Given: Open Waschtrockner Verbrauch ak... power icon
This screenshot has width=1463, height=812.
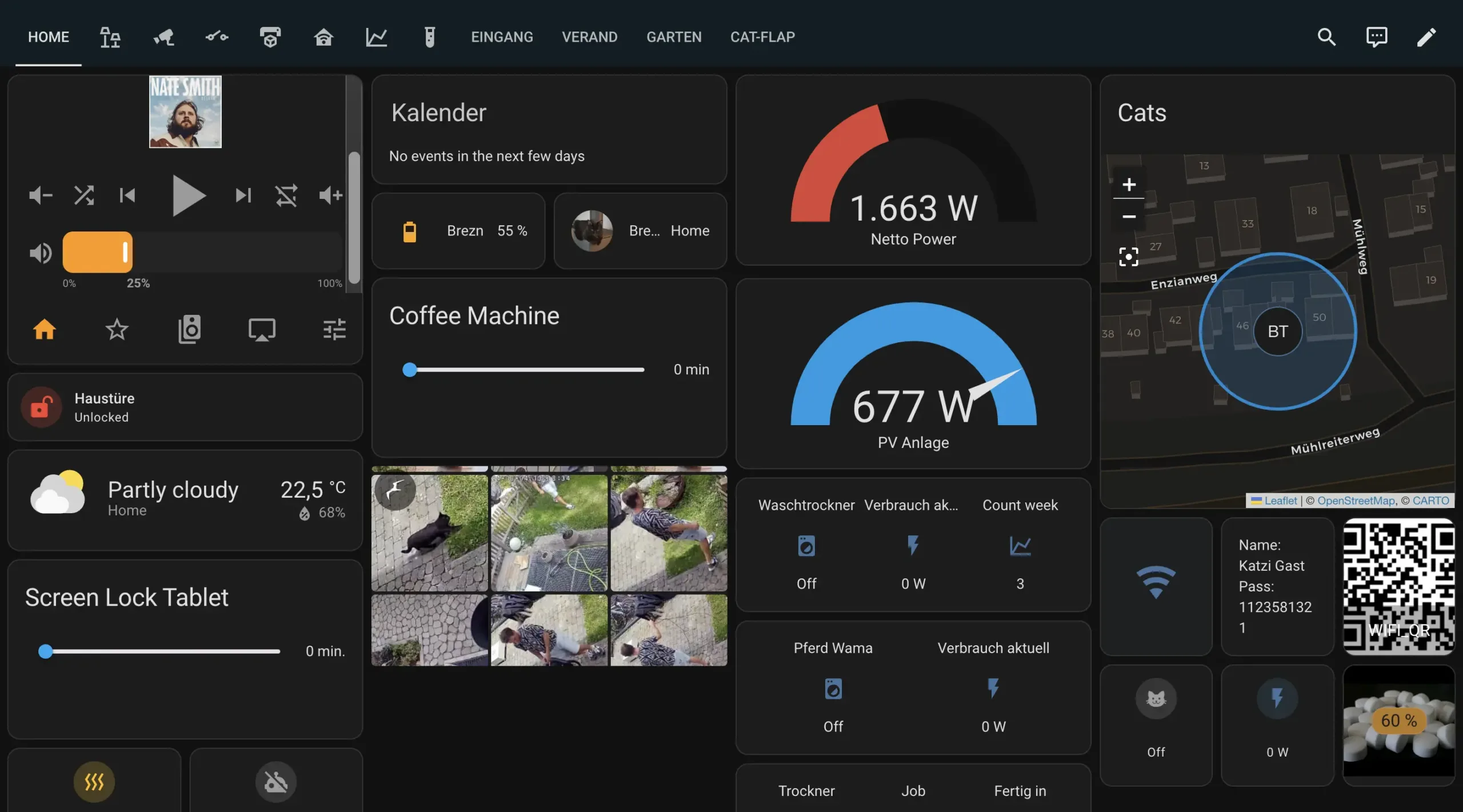Looking at the screenshot, I should pyautogui.click(x=913, y=546).
